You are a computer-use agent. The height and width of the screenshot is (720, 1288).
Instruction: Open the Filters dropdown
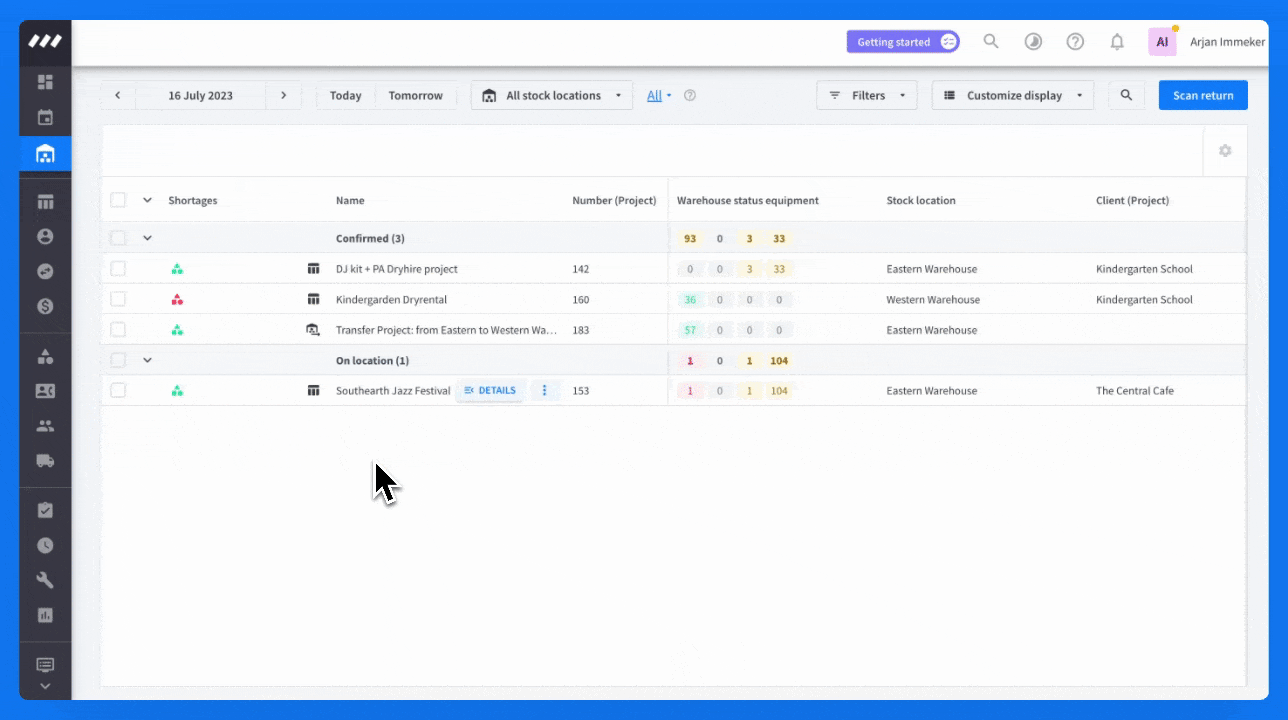coord(867,96)
